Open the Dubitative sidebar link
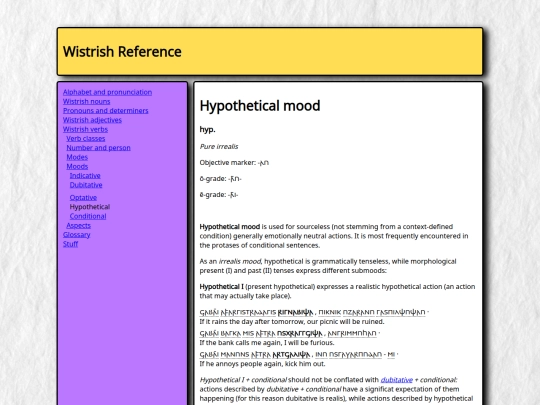The image size is (540, 405). [86, 185]
